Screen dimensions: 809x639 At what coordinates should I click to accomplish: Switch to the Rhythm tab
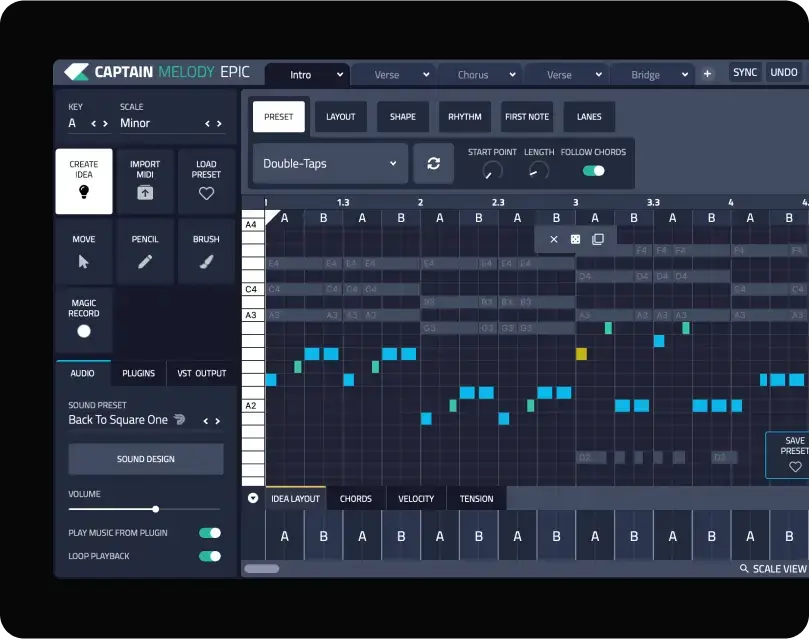(x=464, y=117)
